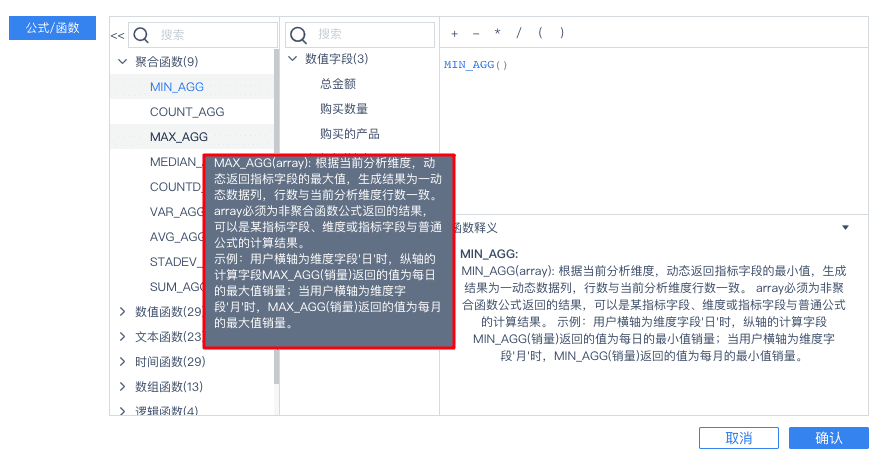Collapse the 聚合函数(9) group
This screenshot has width=882, height=455.
point(122,61)
